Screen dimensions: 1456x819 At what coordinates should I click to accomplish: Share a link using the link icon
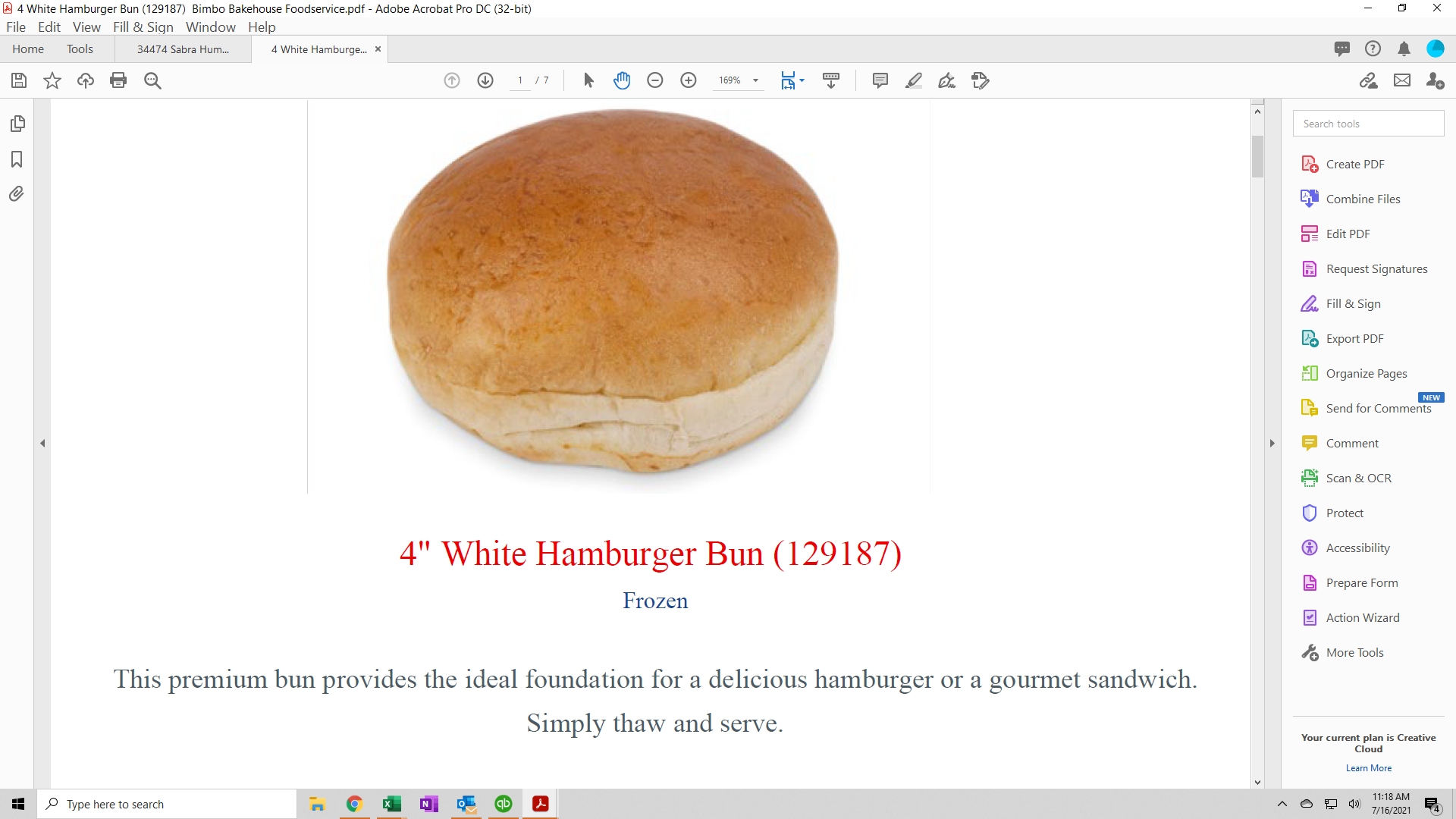pos(1369,80)
